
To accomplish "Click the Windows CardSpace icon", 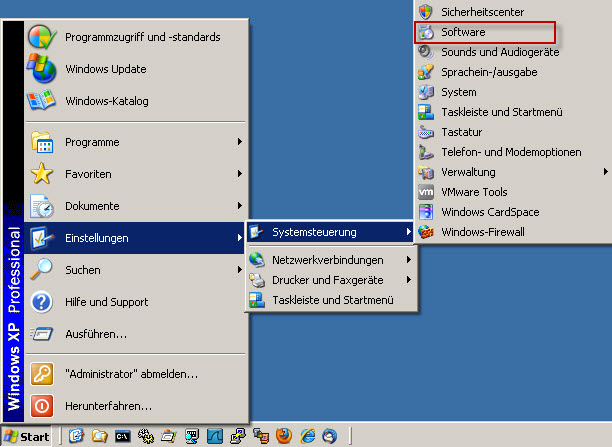I will [x=426, y=212].
